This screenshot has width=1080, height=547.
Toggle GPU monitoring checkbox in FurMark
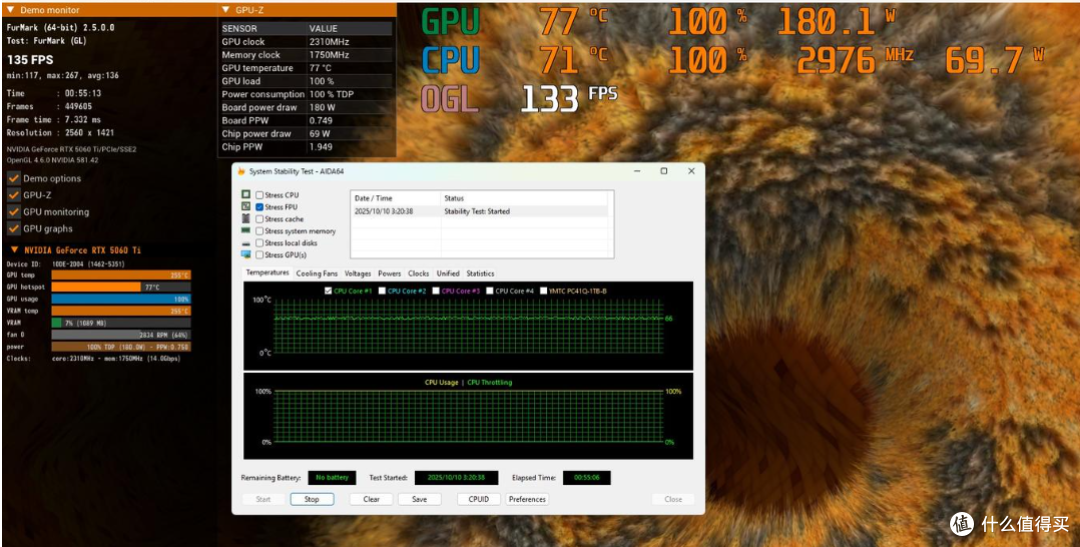click(x=13, y=211)
